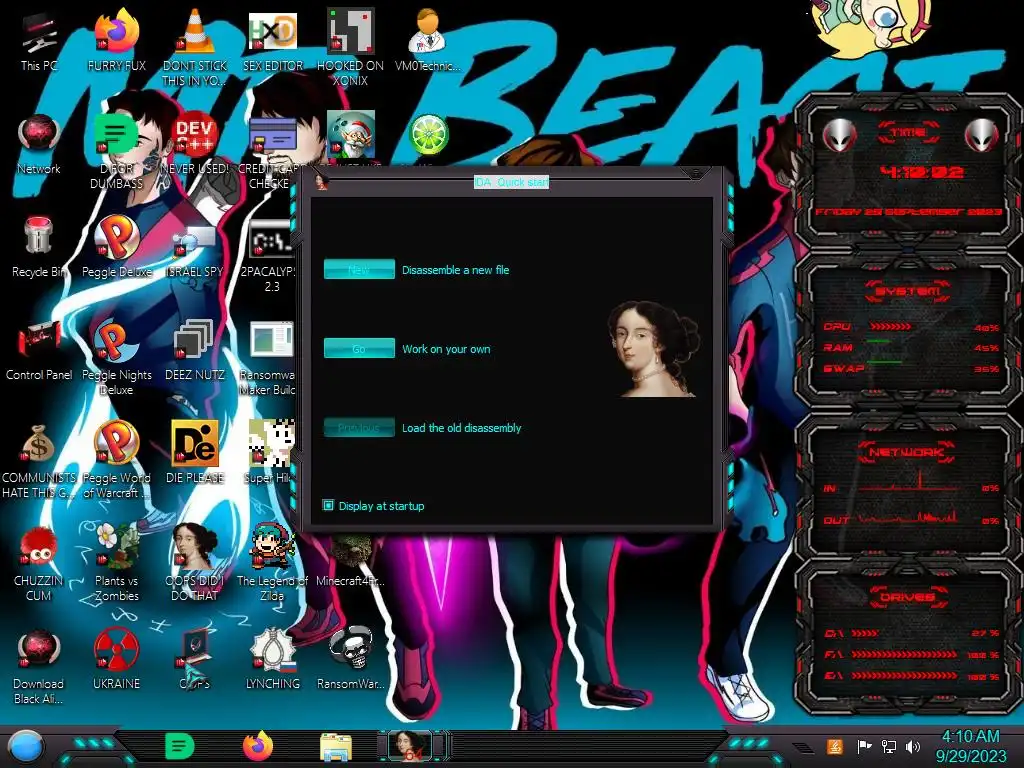The width and height of the screenshot is (1024, 768).
Task: Click Go to work on your own
Action: tap(359, 348)
